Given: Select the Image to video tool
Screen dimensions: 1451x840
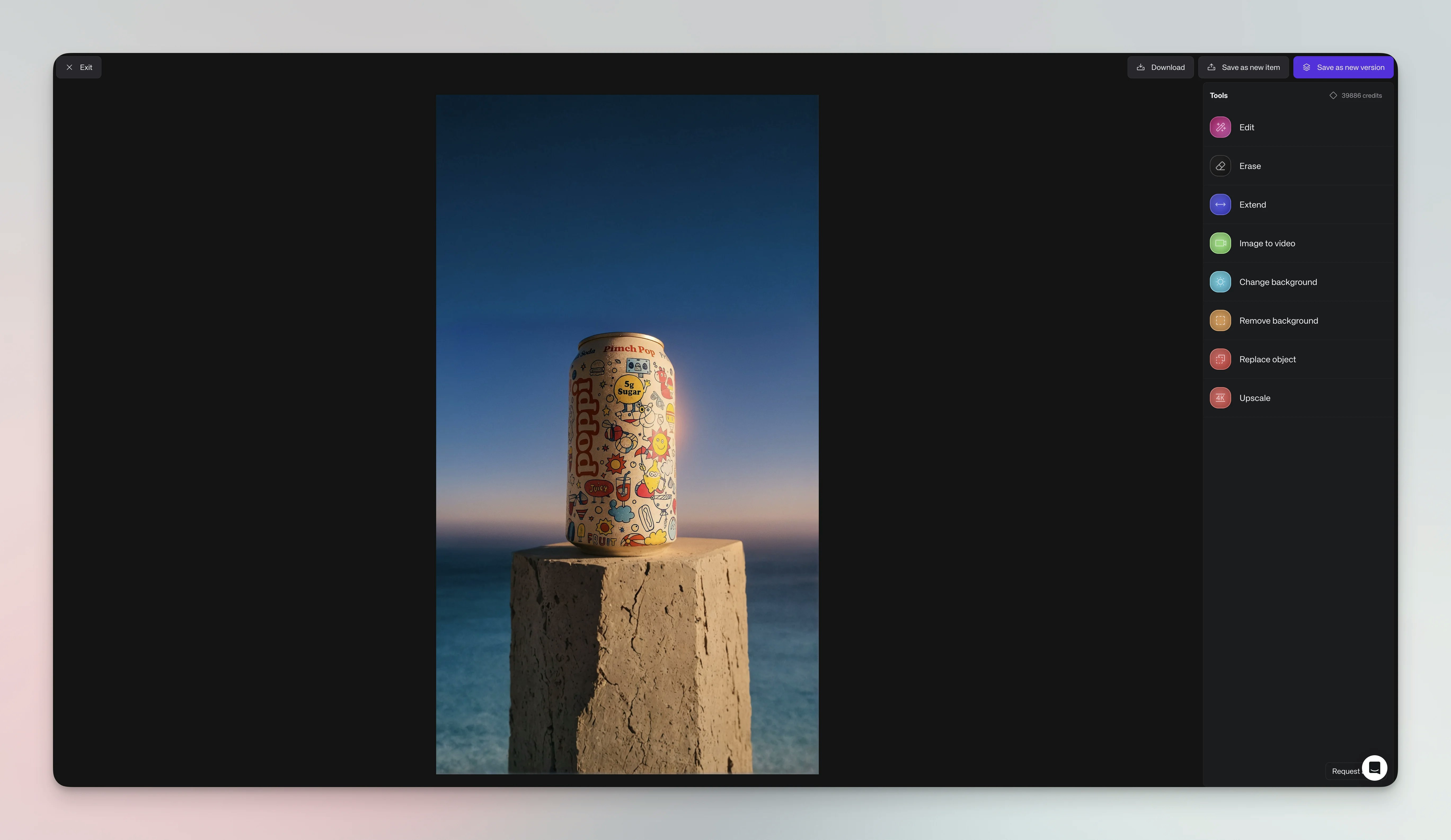Looking at the screenshot, I should point(1267,243).
